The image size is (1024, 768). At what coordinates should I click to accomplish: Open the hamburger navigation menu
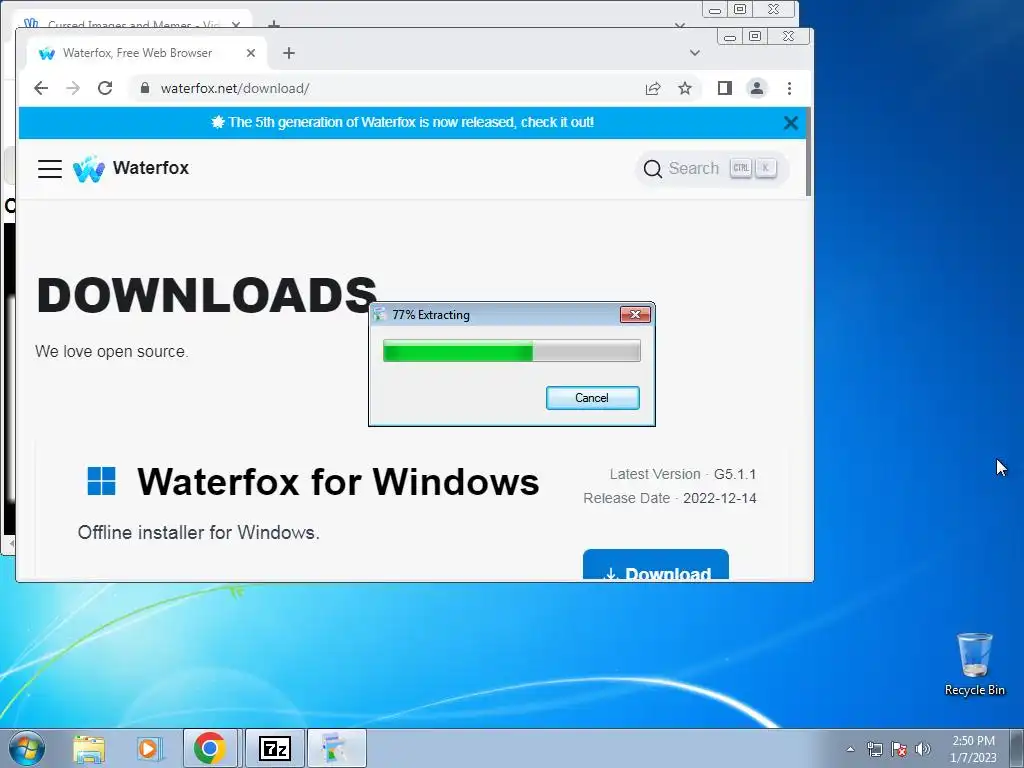point(50,168)
